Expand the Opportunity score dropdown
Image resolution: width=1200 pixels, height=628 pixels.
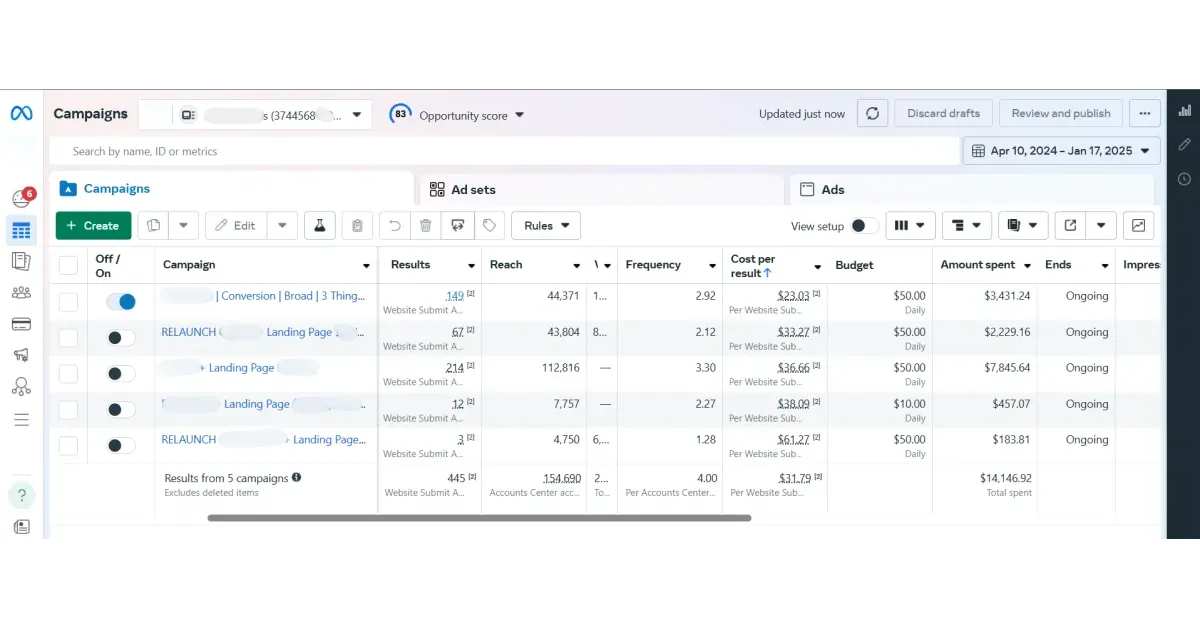457,115
